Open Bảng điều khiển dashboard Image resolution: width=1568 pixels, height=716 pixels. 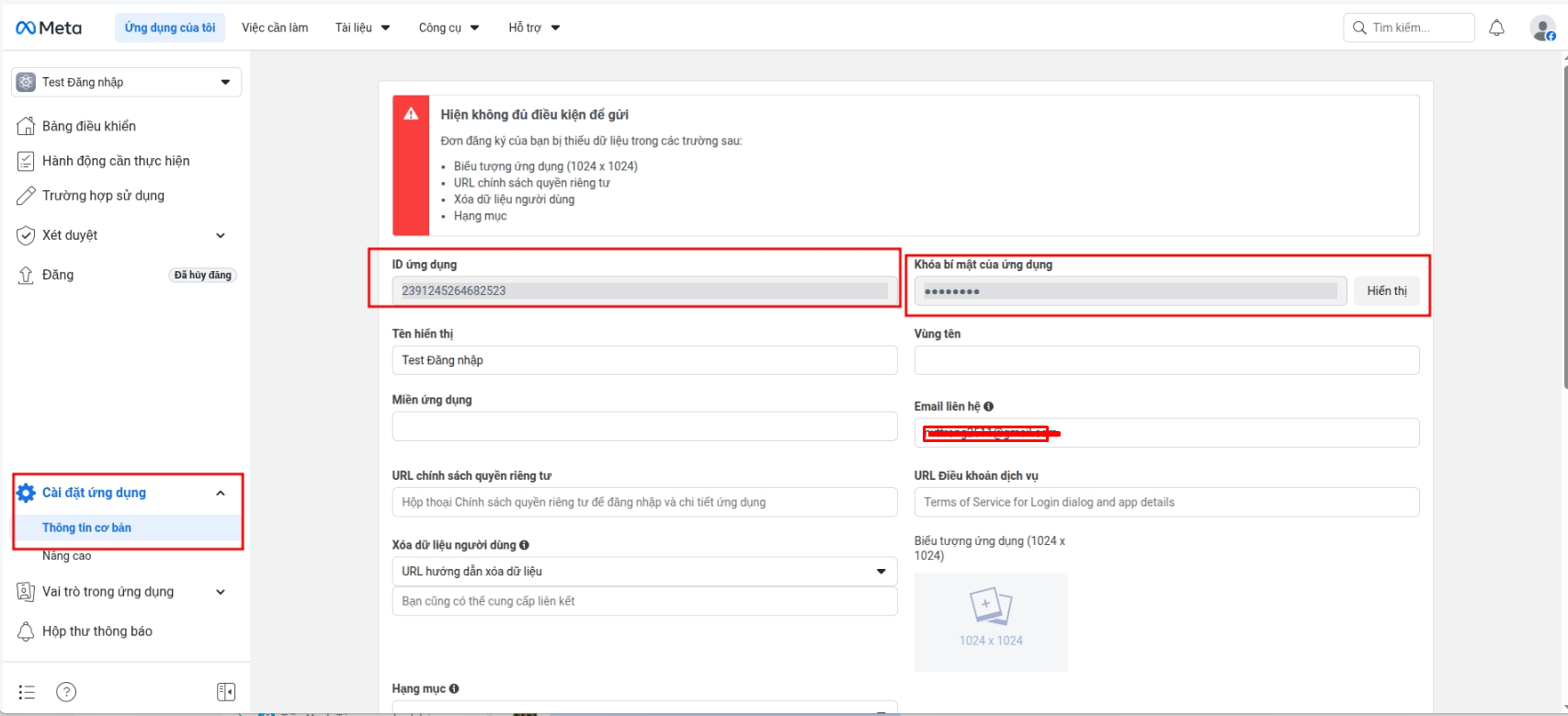(x=88, y=126)
